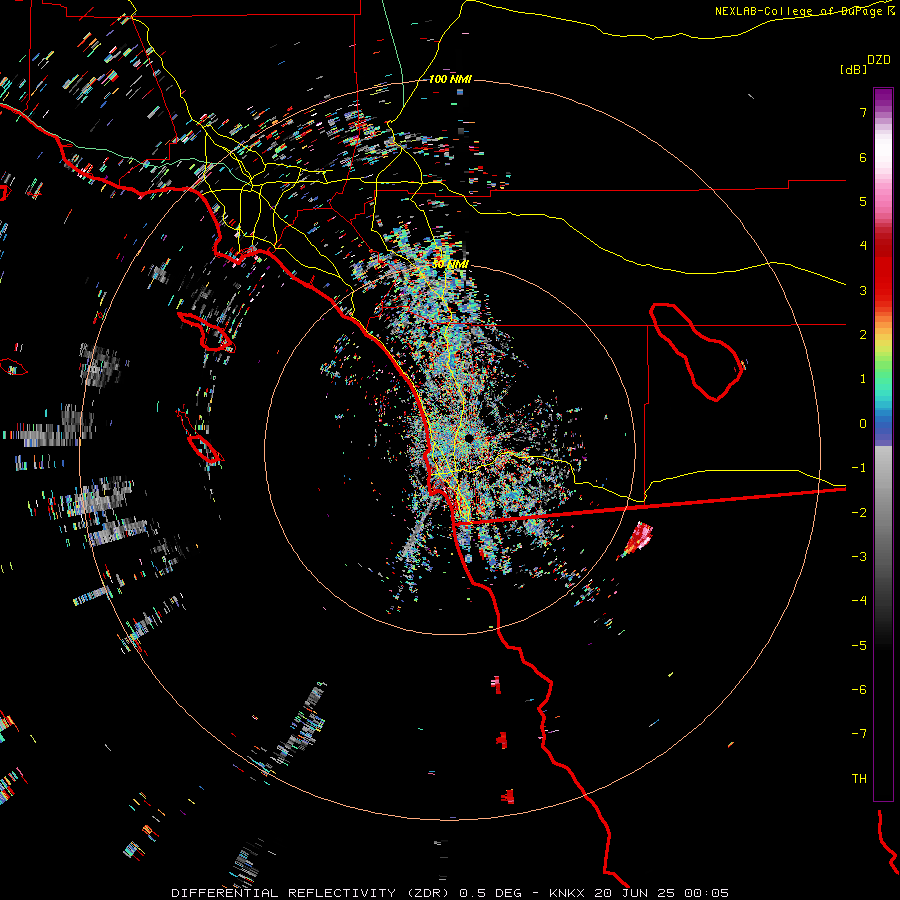The height and width of the screenshot is (900, 900).
Task: Click the -4 value on the color scale
Action: pyautogui.click(x=859, y=601)
